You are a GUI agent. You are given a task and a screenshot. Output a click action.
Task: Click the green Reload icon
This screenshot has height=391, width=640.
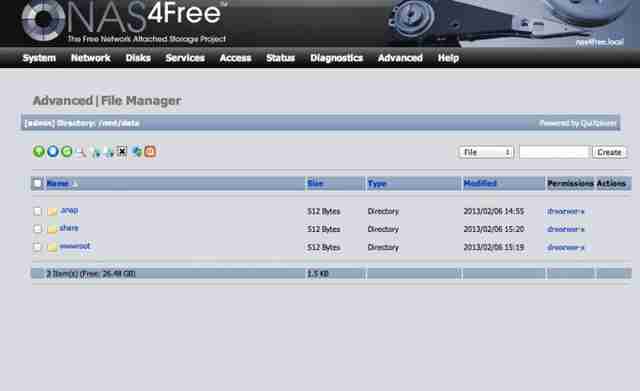[x=67, y=152]
